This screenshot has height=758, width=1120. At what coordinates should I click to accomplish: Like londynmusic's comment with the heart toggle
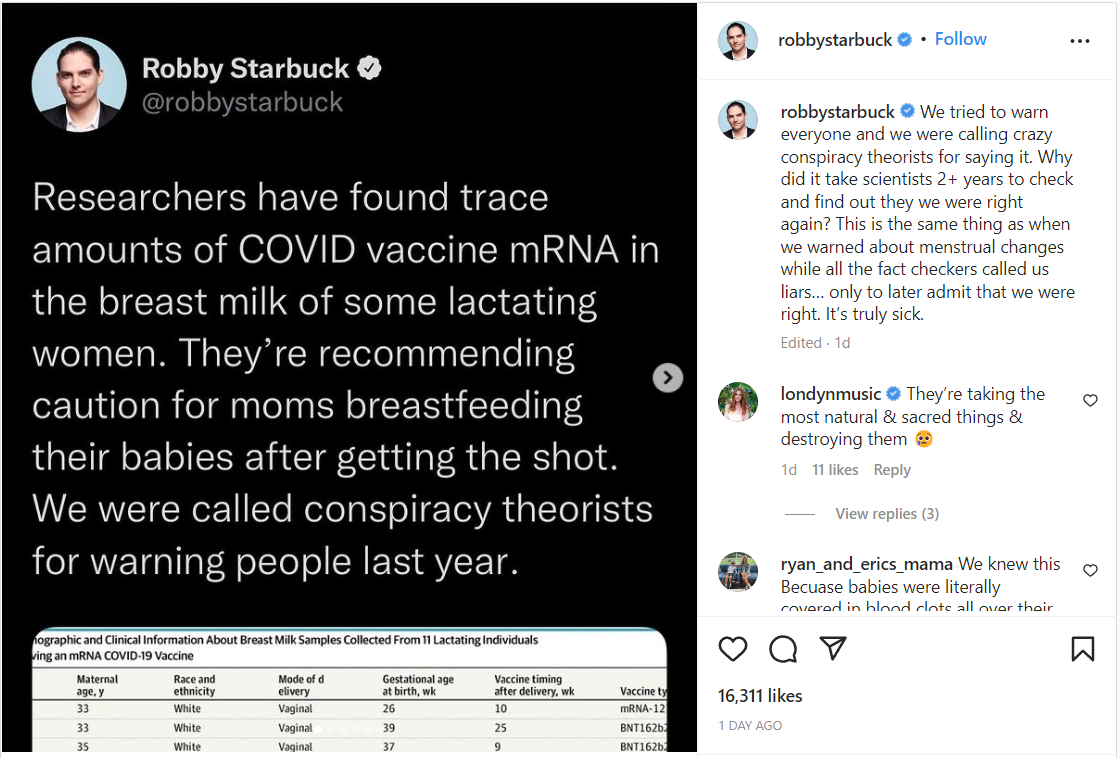1090,400
